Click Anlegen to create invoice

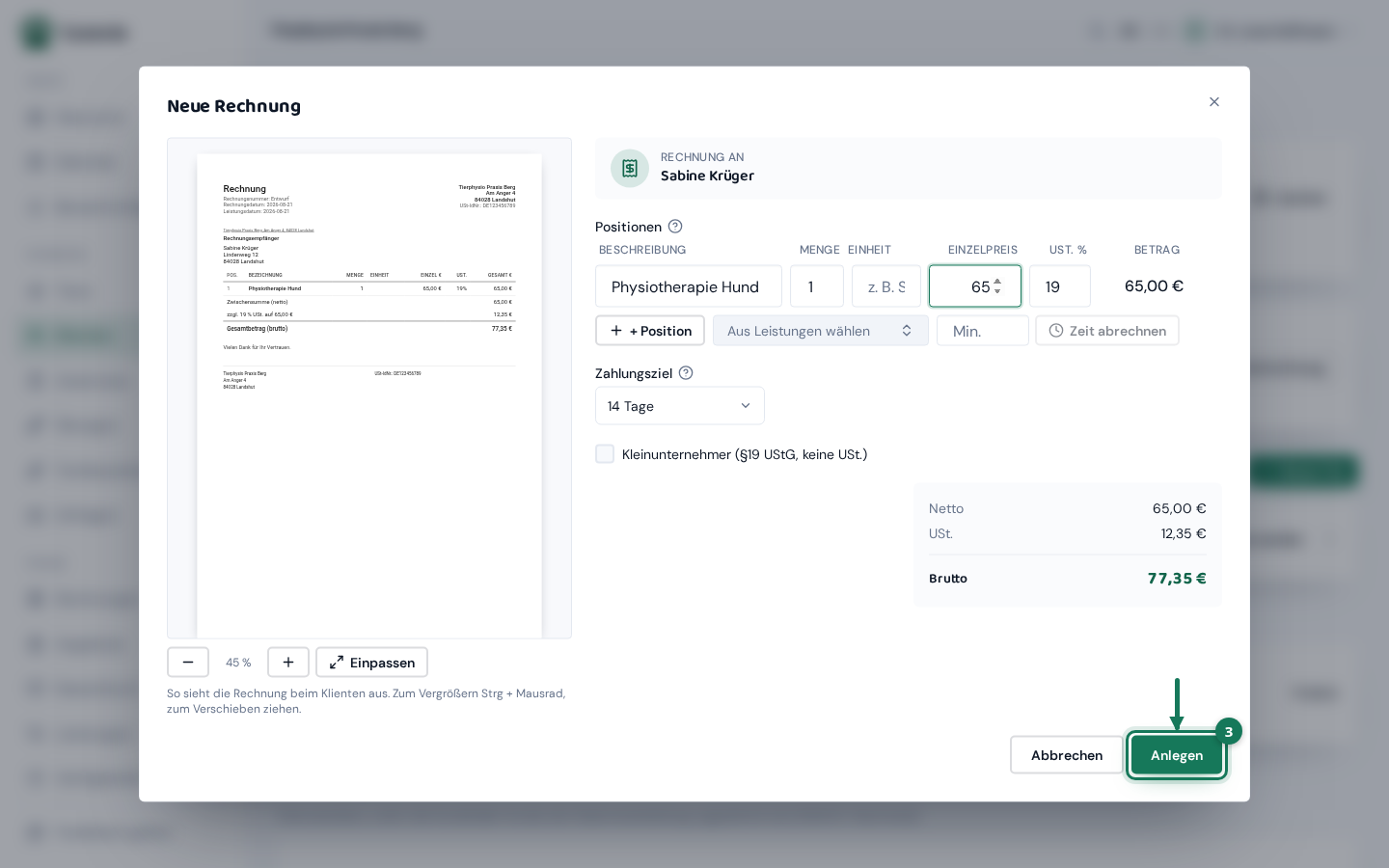click(x=1177, y=755)
